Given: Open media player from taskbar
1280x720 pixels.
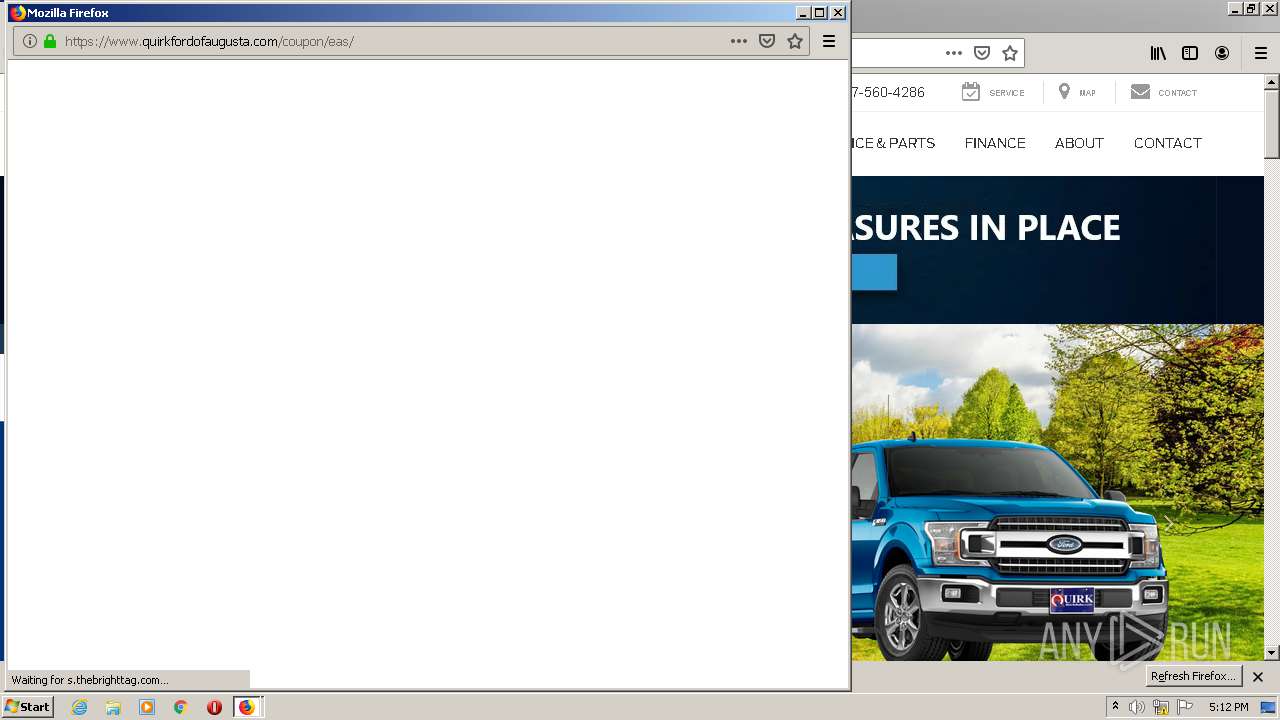Looking at the screenshot, I should pyautogui.click(x=147, y=707).
